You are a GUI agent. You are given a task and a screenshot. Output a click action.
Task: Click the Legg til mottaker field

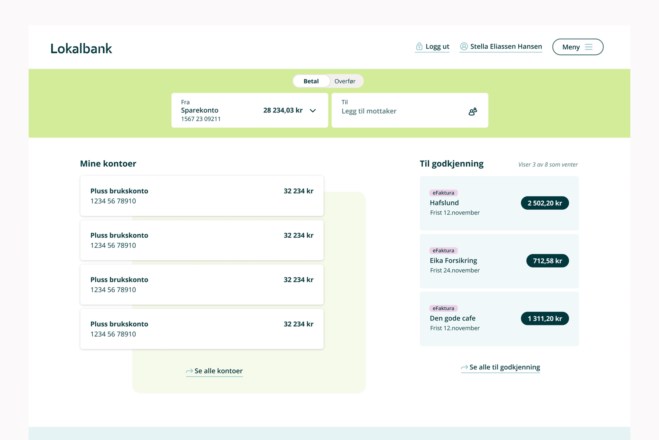(x=400, y=111)
